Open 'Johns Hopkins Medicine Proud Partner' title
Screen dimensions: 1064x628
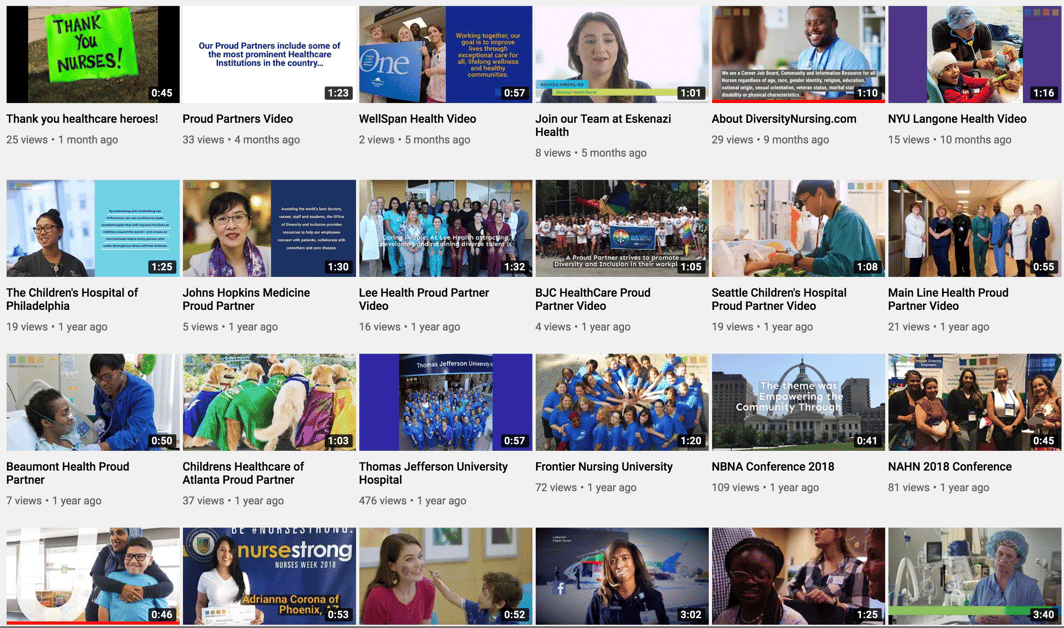246,299
